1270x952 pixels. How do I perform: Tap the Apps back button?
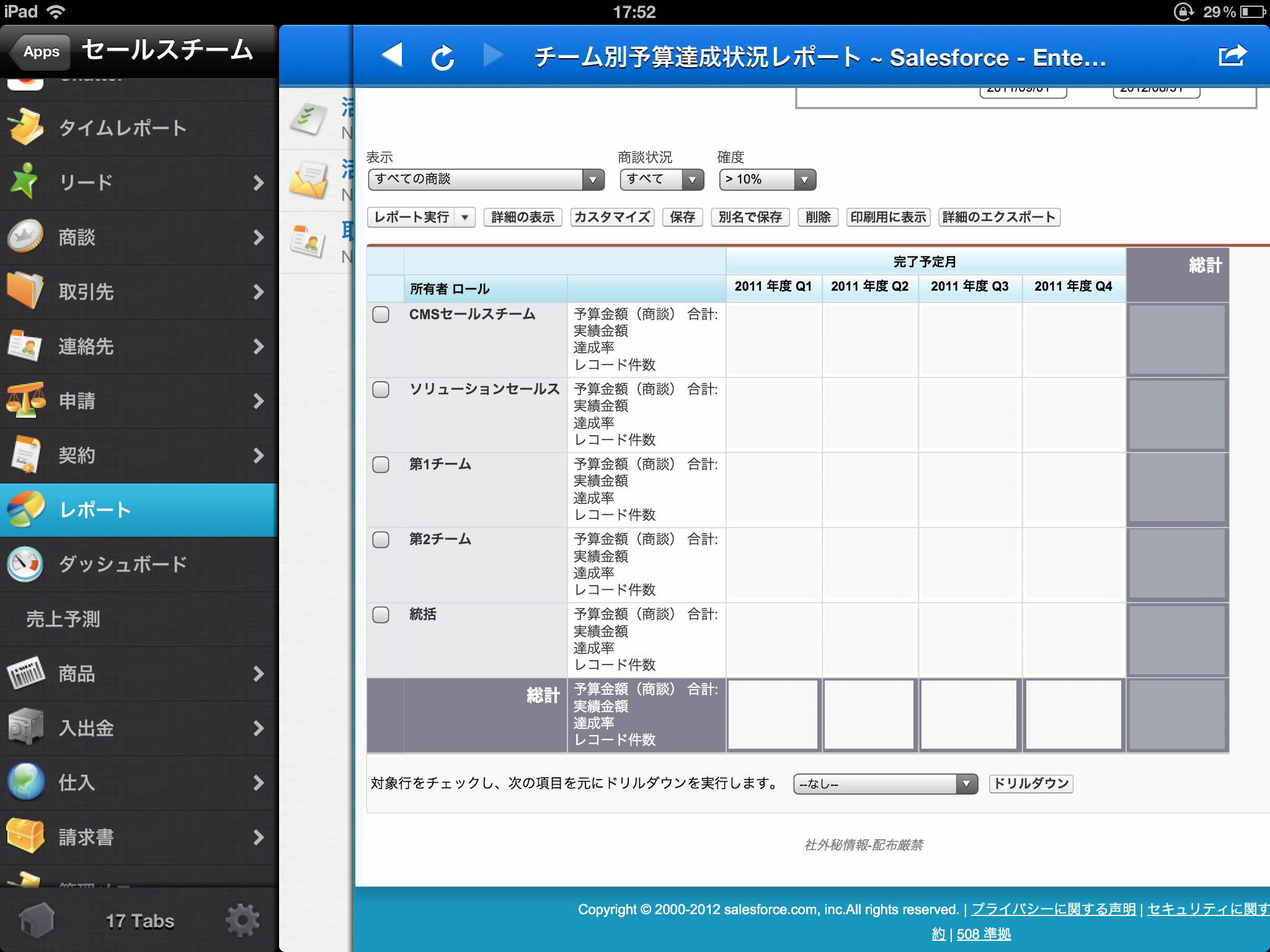[40, 51]
